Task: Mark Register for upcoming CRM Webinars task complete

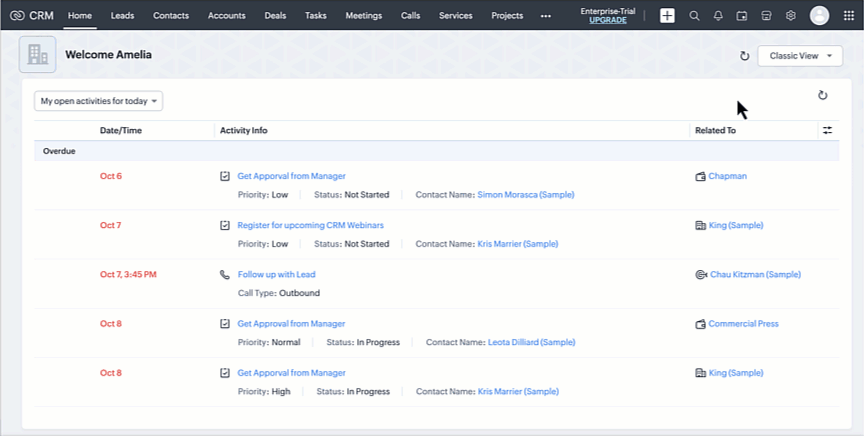Action: 225,226
